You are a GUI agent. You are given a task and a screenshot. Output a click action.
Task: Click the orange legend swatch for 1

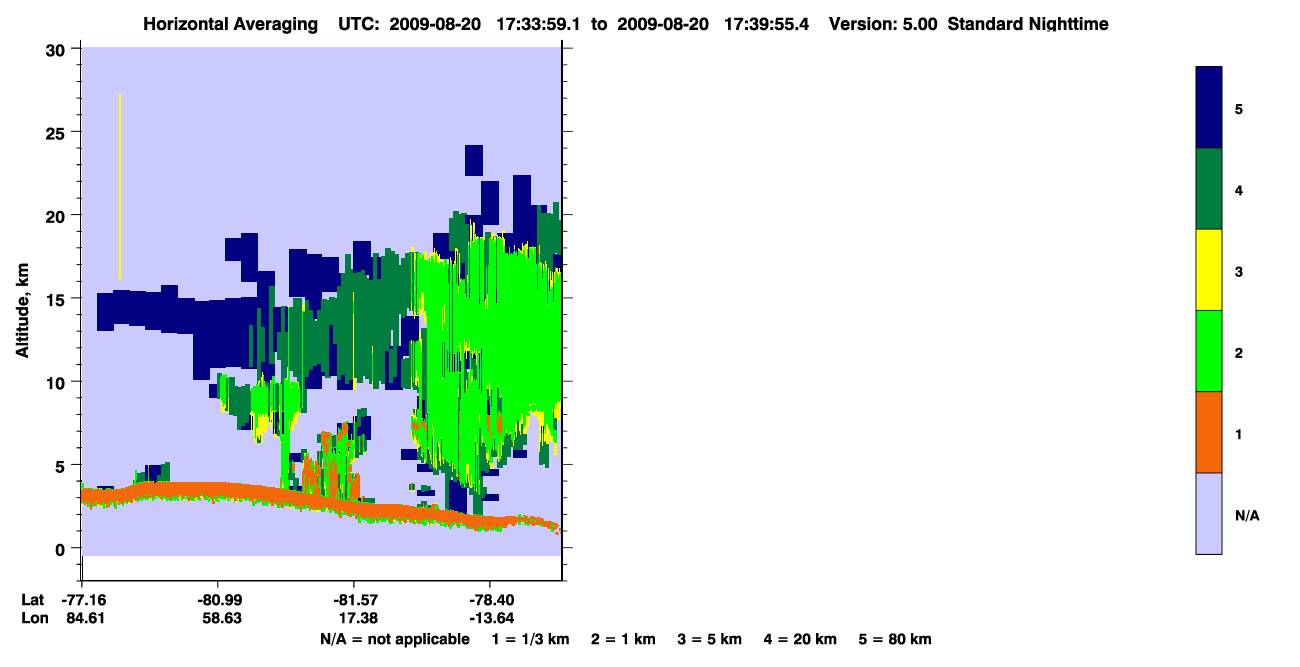[1209, 432]
